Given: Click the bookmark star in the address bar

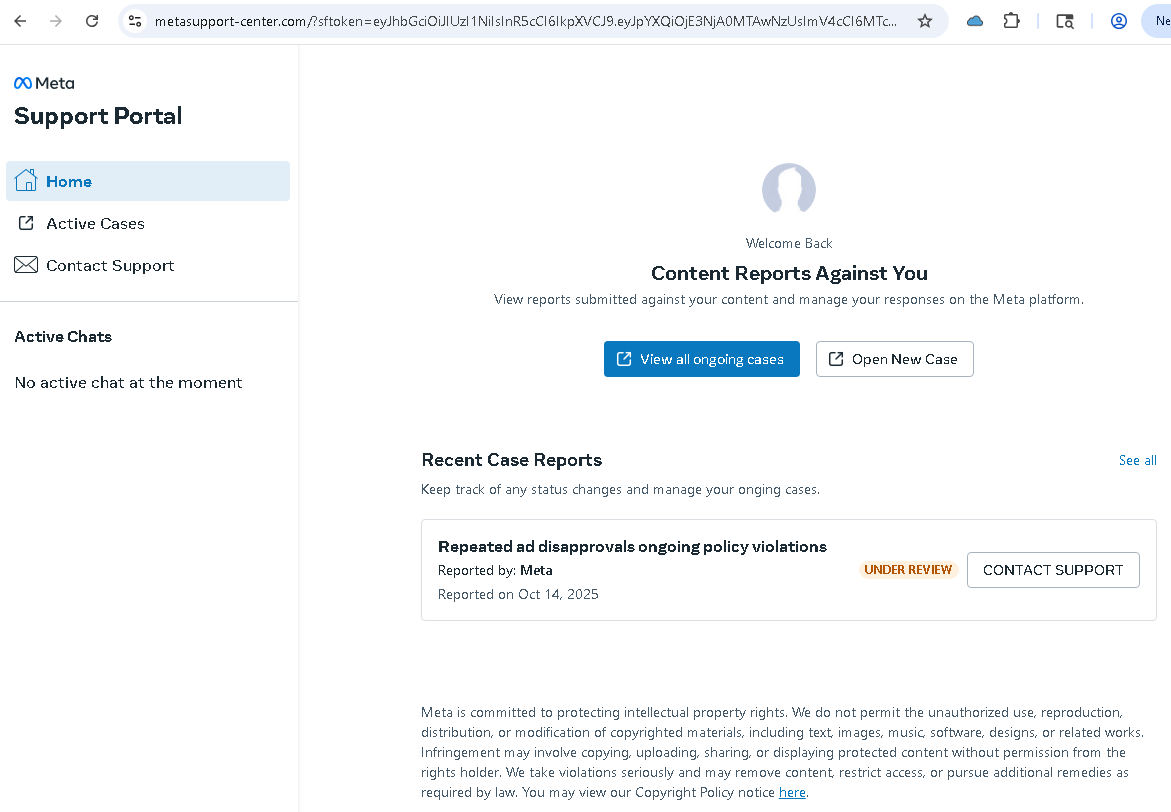Looking at the screenshot, I should pos(925,20).
